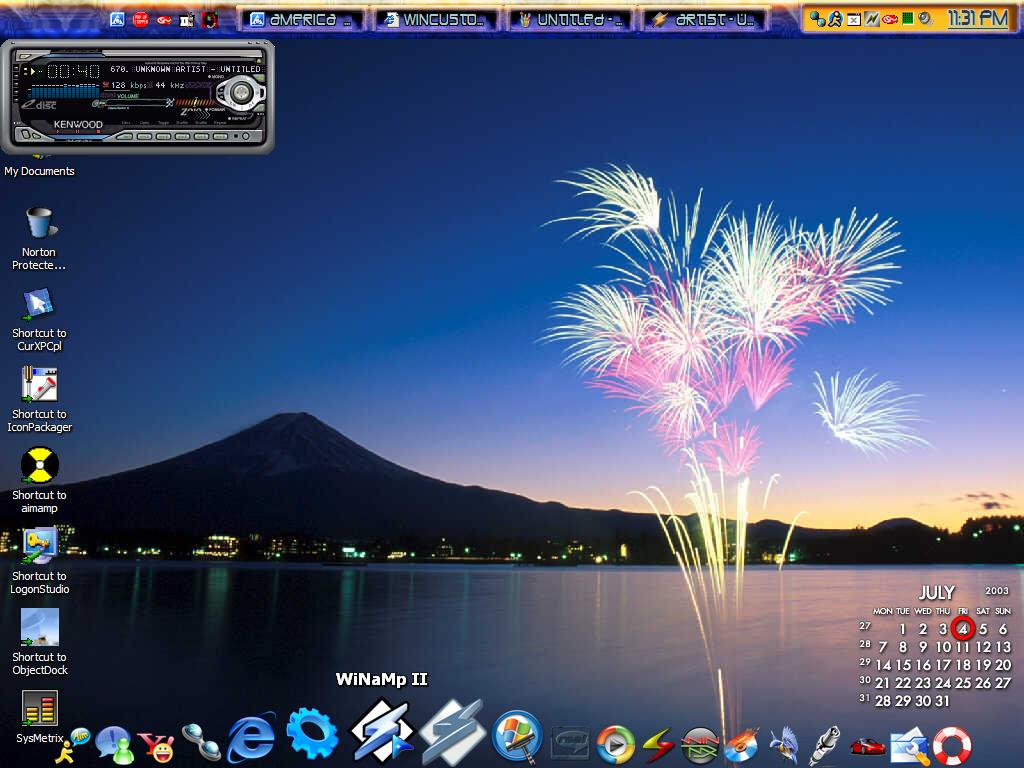The height and width of the screenshot is (768, 1024).
Task: Open Shortcut to LogonStudio
Action: [39, 562]
